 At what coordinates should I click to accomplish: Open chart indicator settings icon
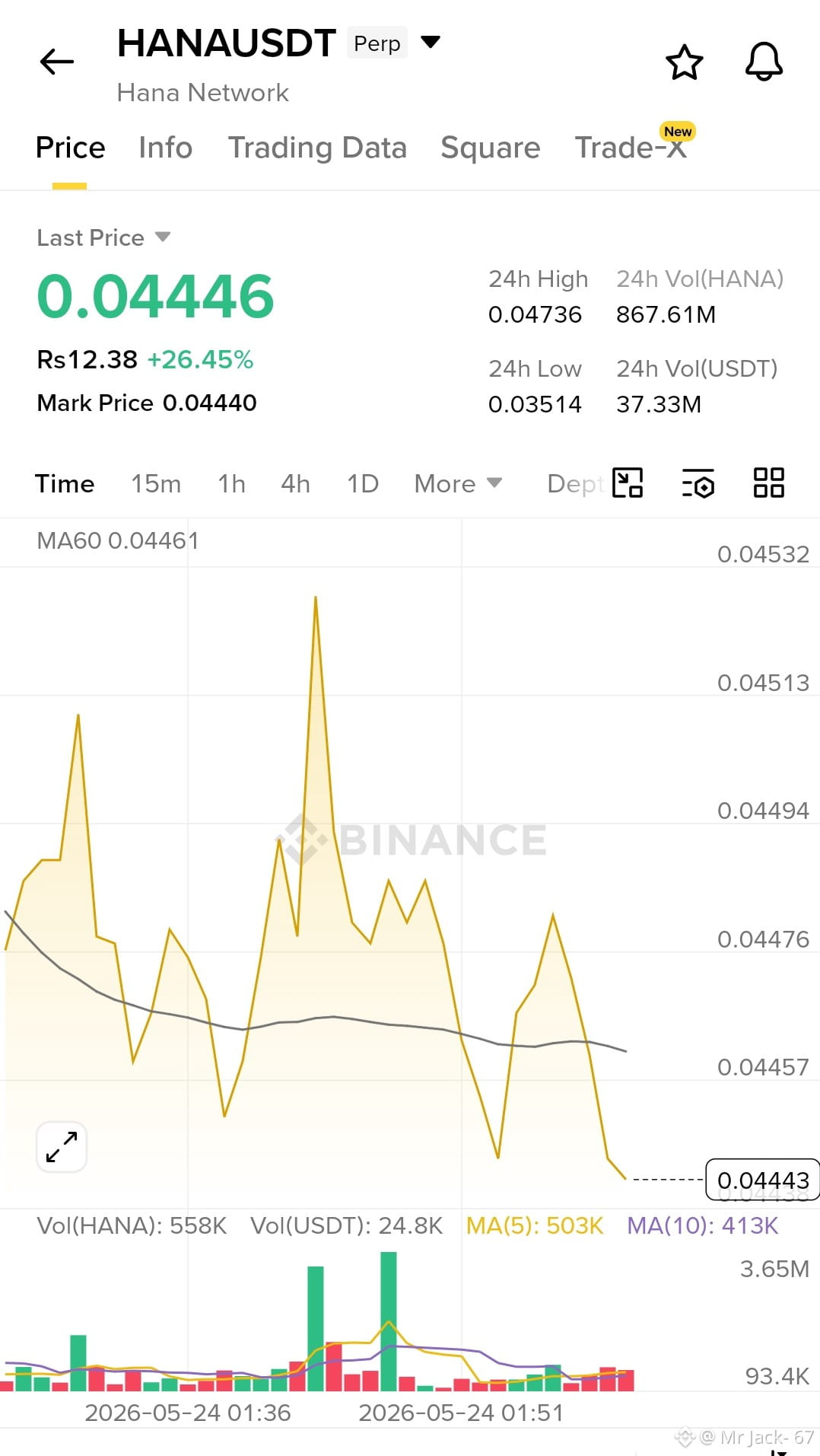pos(698,483)
